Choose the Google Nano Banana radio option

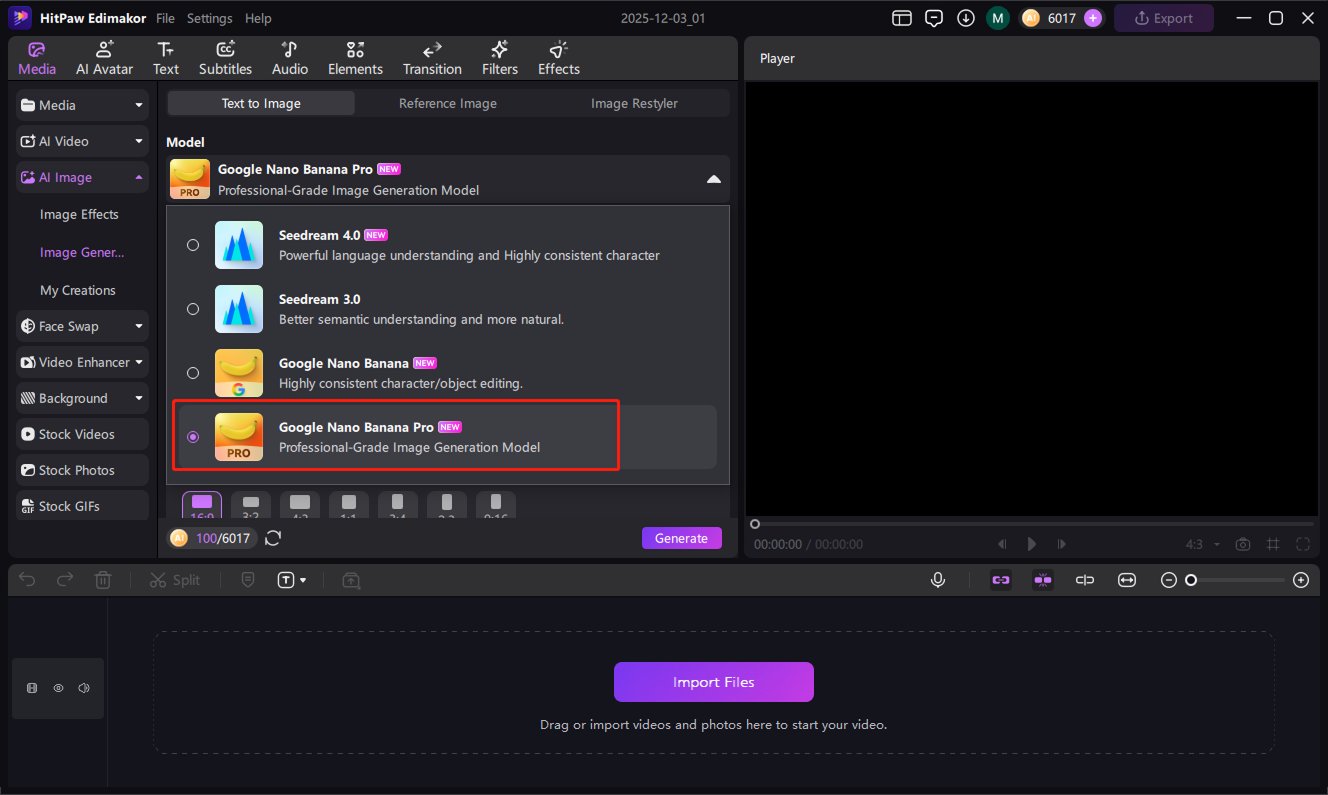193,373
